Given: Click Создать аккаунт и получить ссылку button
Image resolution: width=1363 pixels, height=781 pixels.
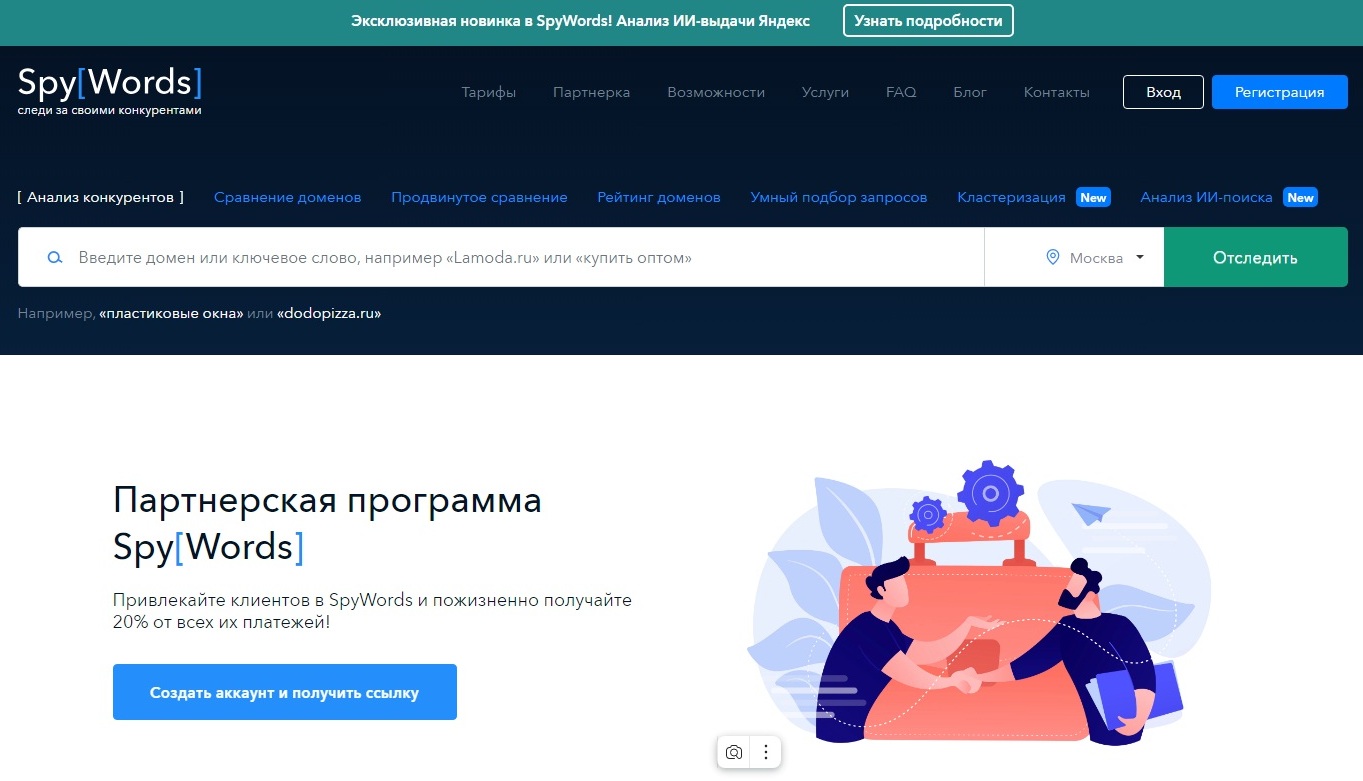Looking at the screenshot, I should coord(285,692).
